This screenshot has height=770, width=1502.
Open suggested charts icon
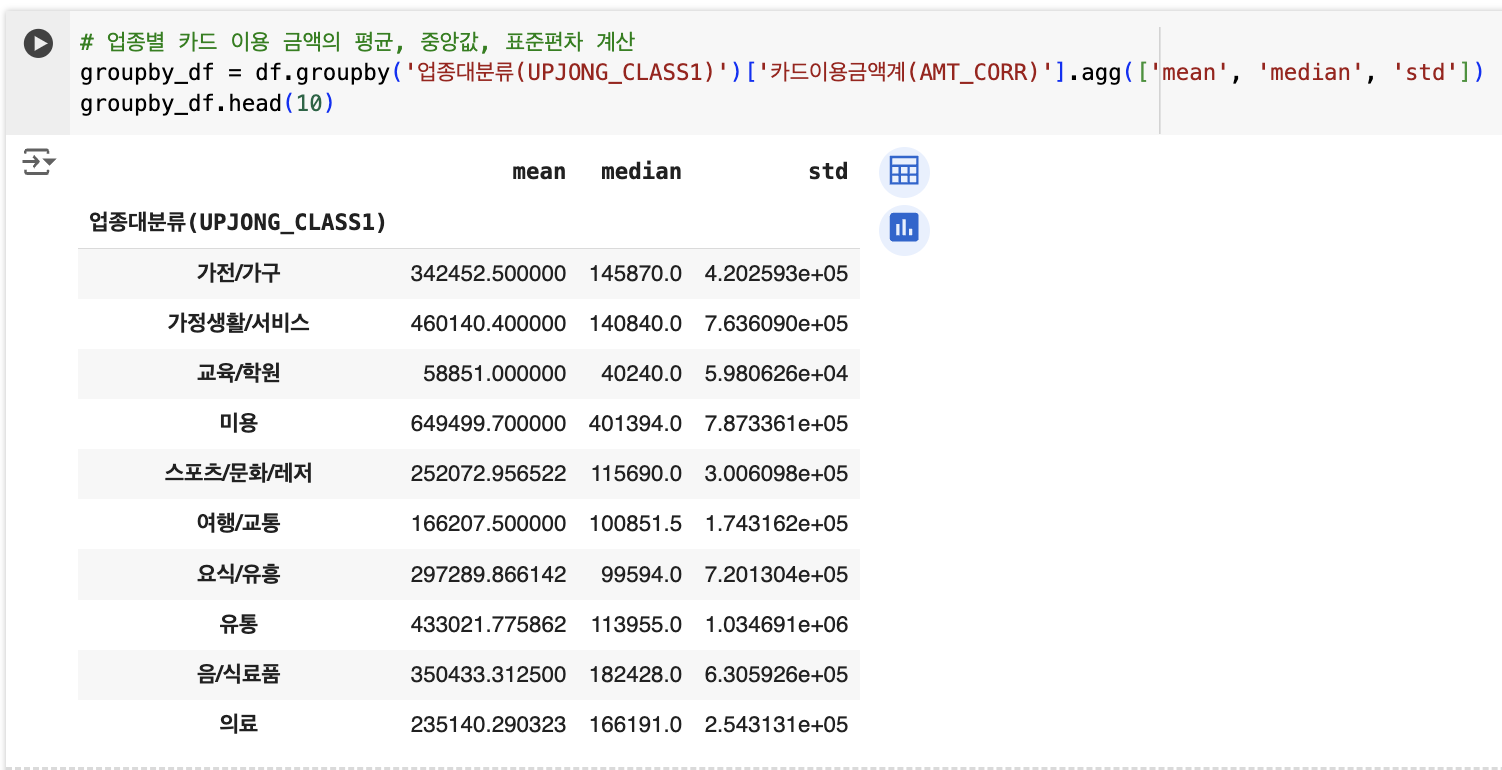pos(904,229)
